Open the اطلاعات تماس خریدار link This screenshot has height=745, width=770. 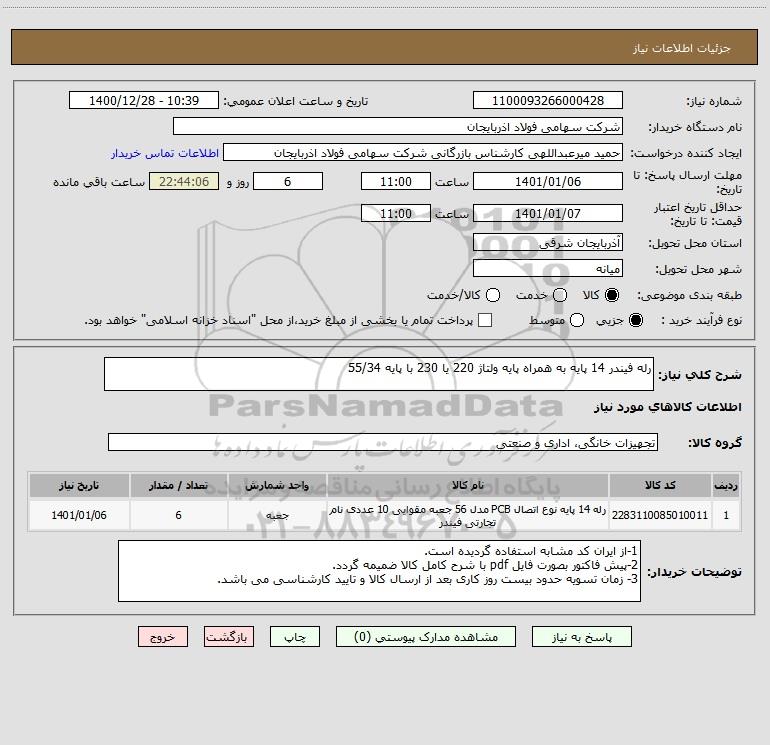click(x=165, y=153)
